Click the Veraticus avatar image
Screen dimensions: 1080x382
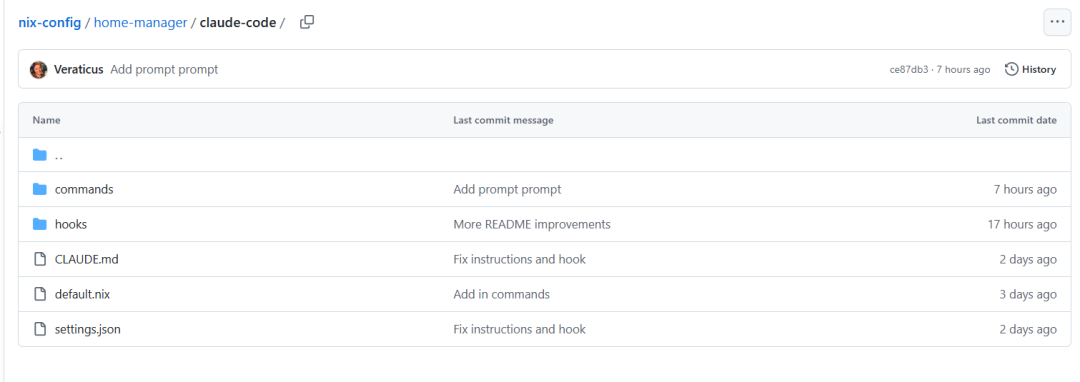click(39, 70)
